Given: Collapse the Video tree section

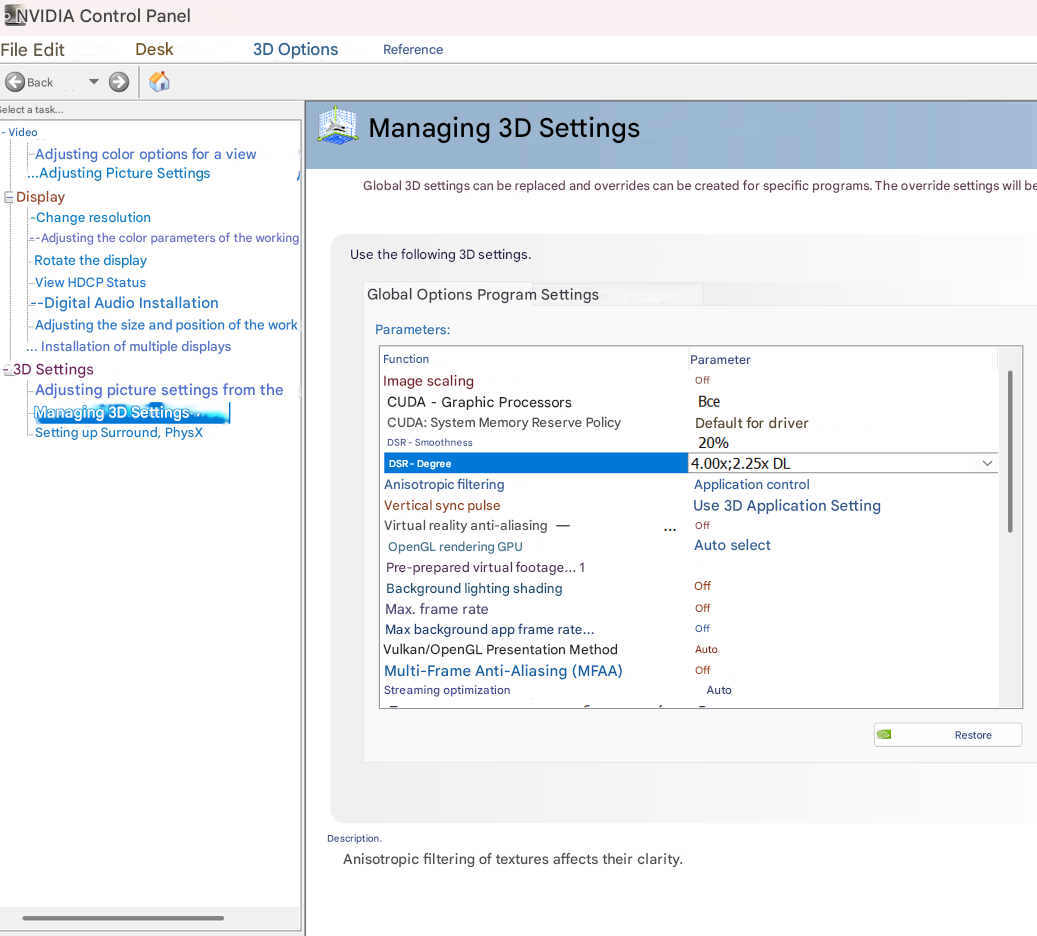Looking at the screenshot, I should tap(4, 132).
